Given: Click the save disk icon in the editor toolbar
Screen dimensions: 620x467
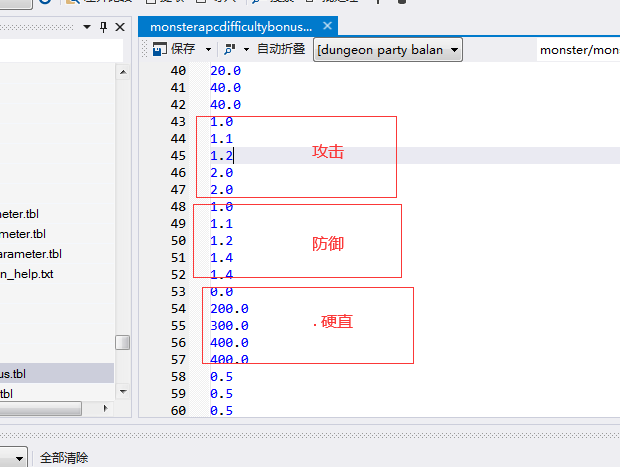Looking at the screenshot, I should click(159, 49).
